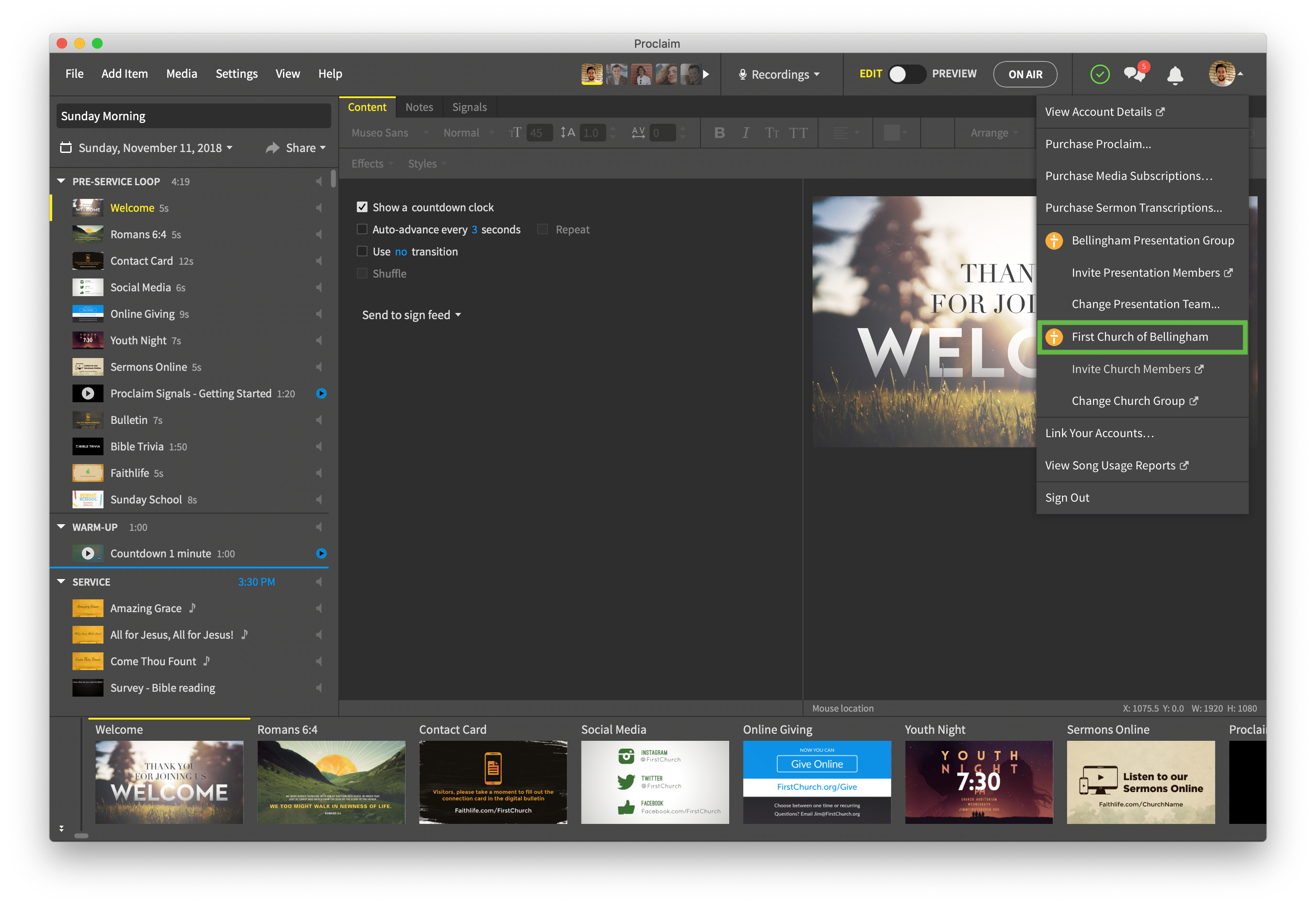Click the arrow next to team avatars
This screenshot has height=907, width=1316.
705,74
